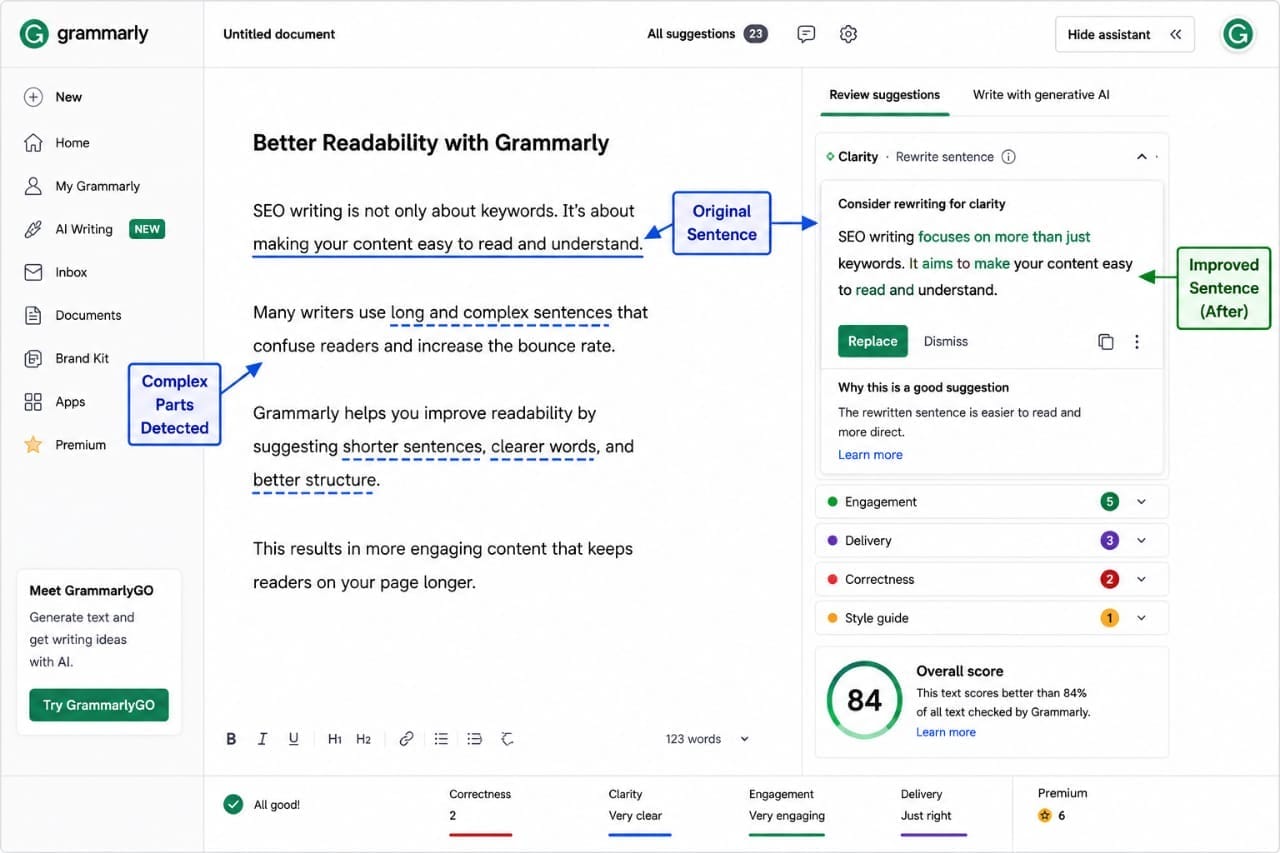
Task: Open My Grammarly in the sidebar
Action: (82, 186)
